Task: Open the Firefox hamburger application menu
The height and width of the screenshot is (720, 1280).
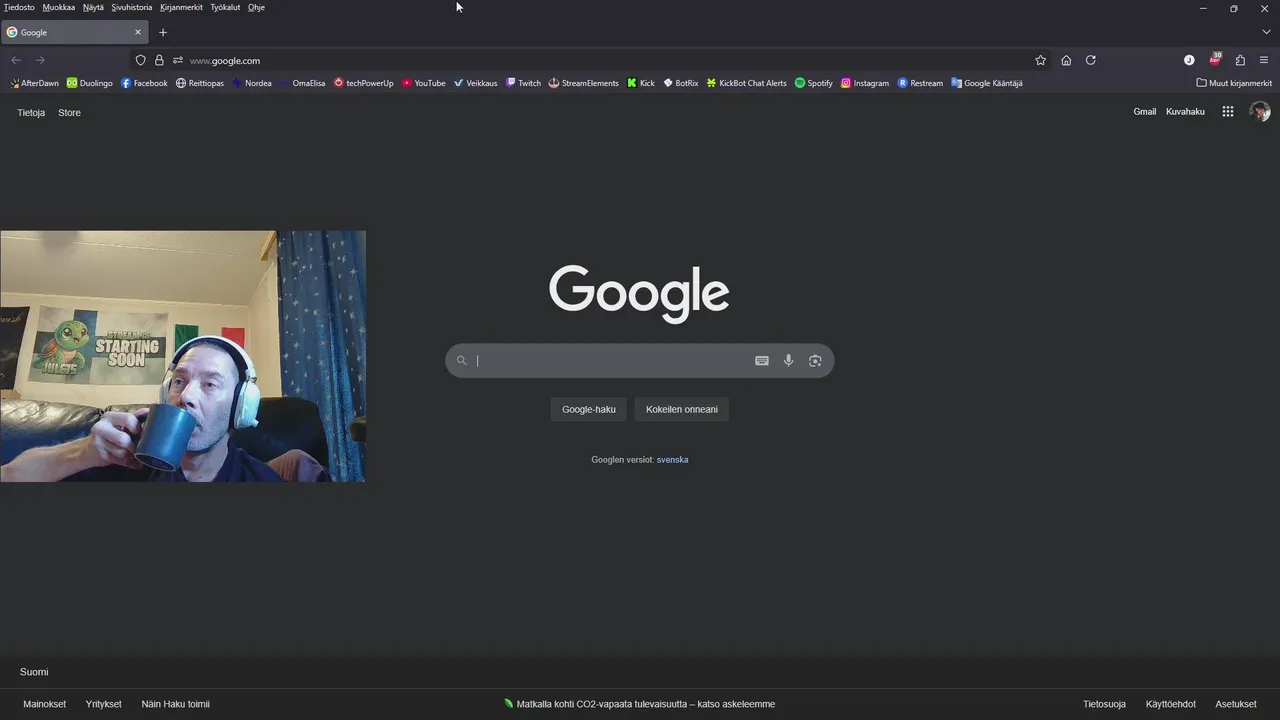Action: (1264, 60)
